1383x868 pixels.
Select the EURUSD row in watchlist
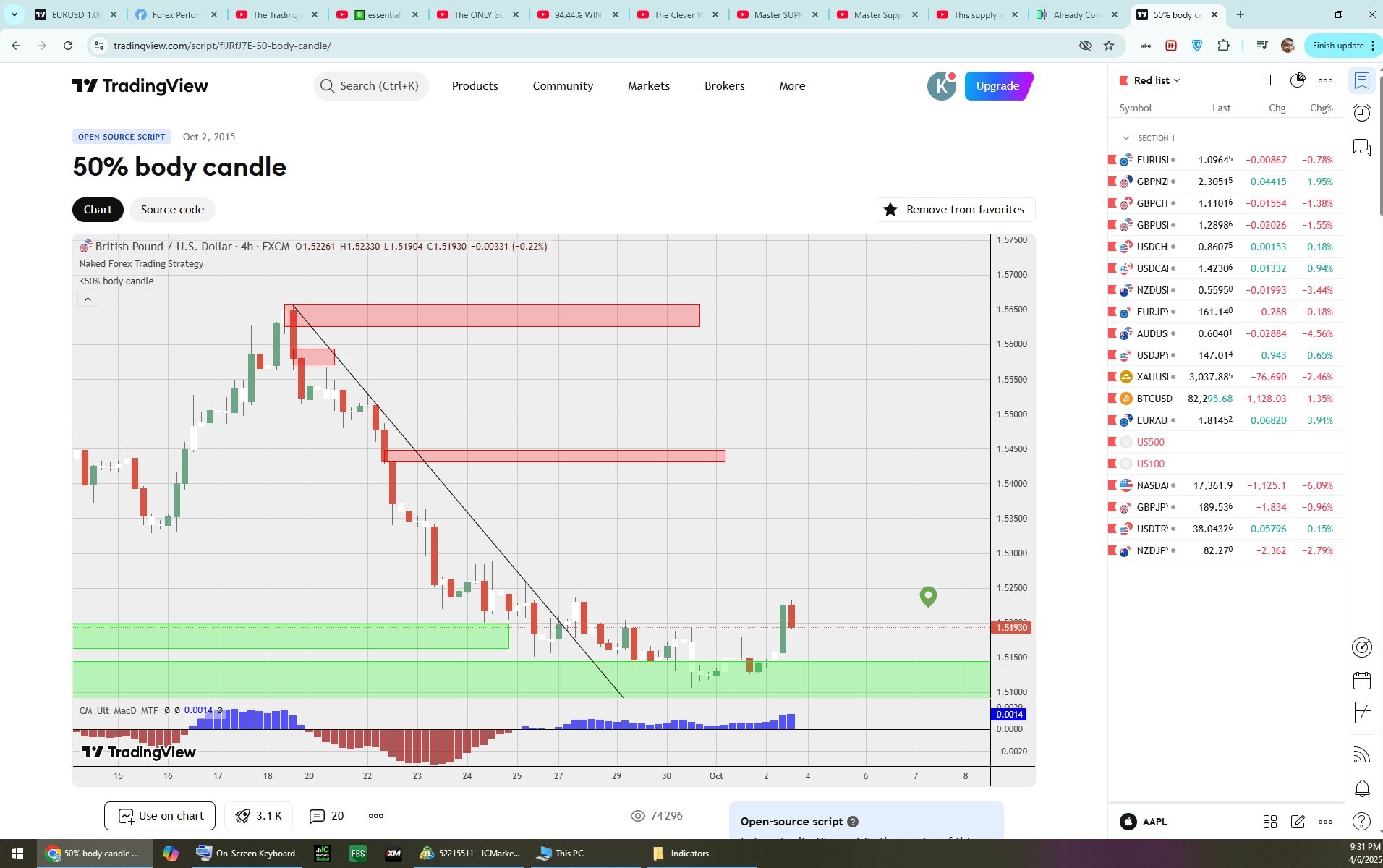point(1226,160)
